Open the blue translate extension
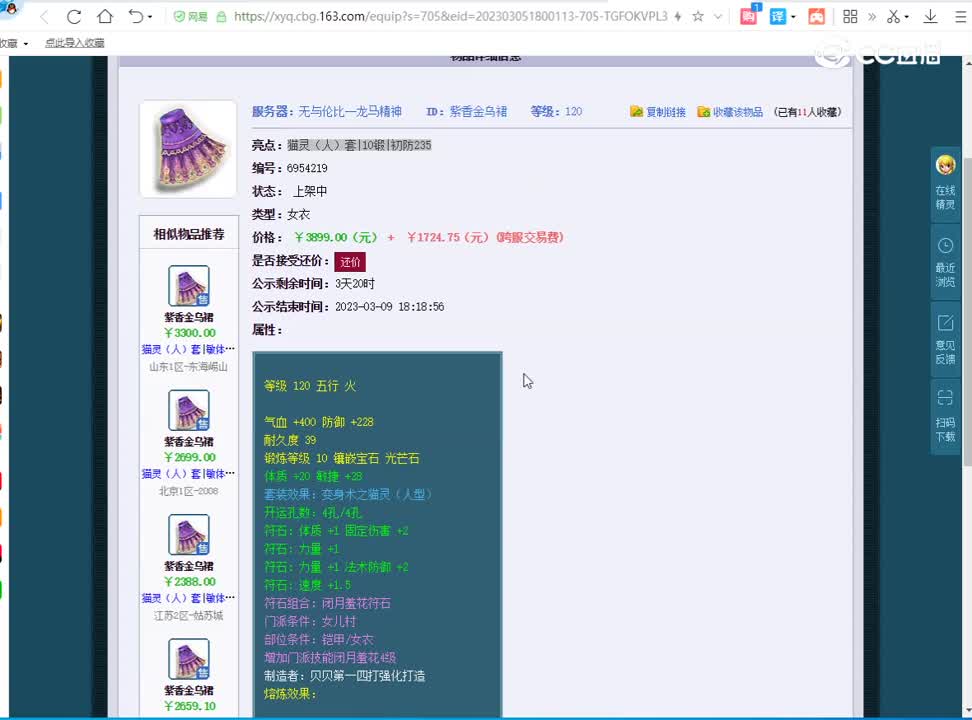The width and height of the screenshot is (972, 720). tap(777, 17)
